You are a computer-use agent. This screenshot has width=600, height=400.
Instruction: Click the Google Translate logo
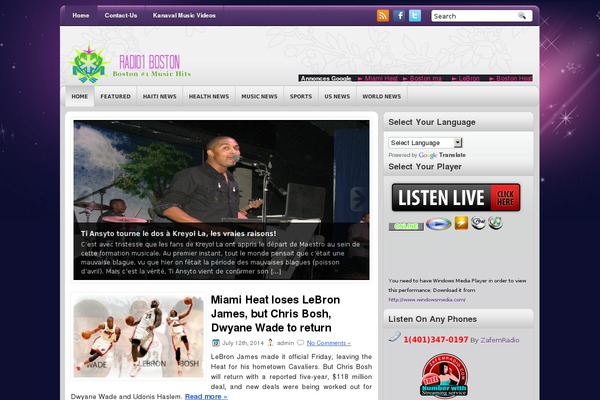point(428,155)
